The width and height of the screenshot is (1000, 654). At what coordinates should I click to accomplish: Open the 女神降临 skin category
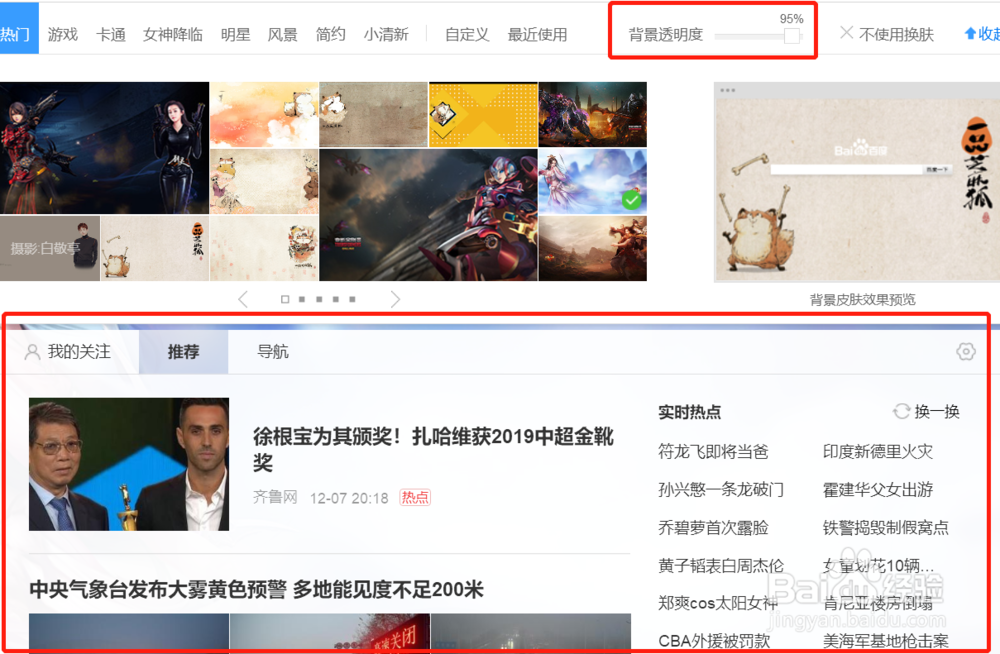click(173, 34)
